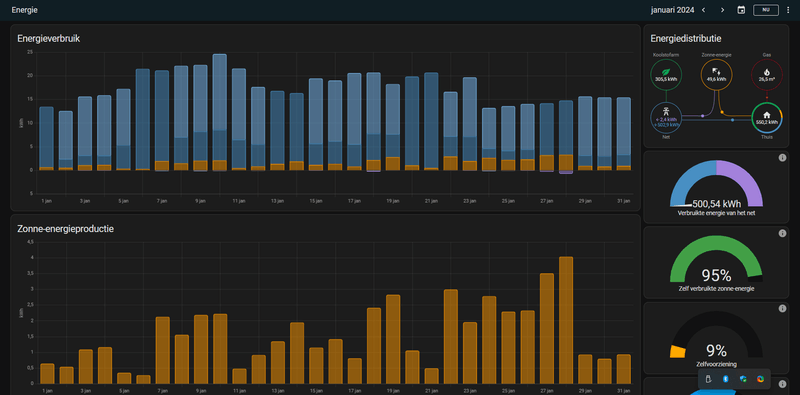Click the 49,6 kWh solar value
Image resolution: width=800 pixels, height=395 pixels.
716,80
